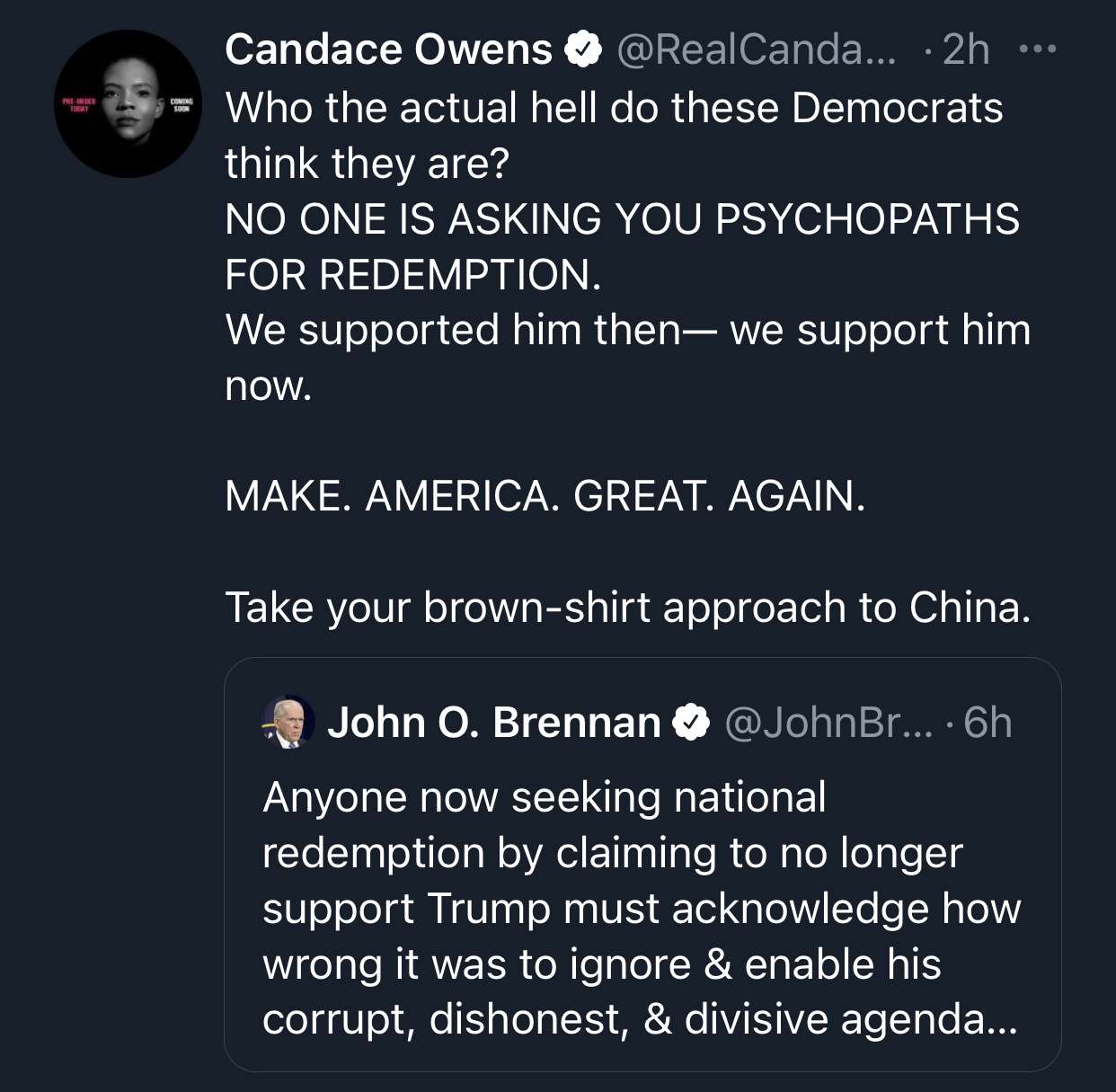Click the "MAKE. AMERICA. GREAT. AGAIN." line

(x=545, y=495)
